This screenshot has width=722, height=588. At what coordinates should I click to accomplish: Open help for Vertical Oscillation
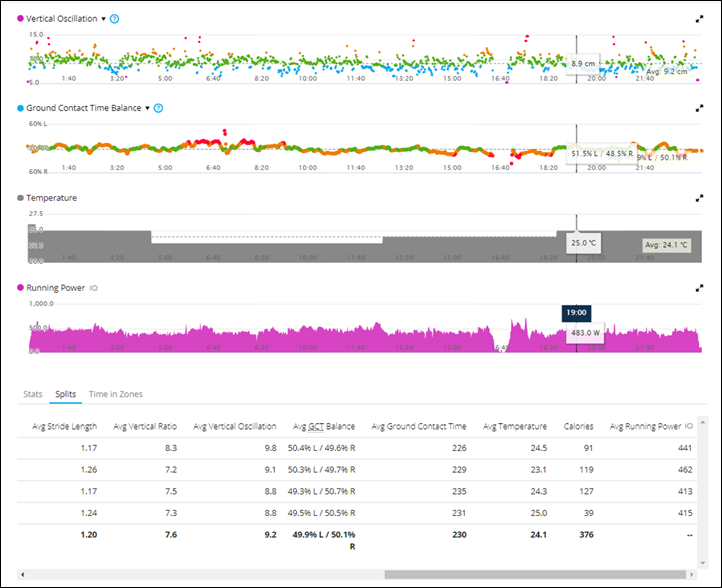pos(115,19)
